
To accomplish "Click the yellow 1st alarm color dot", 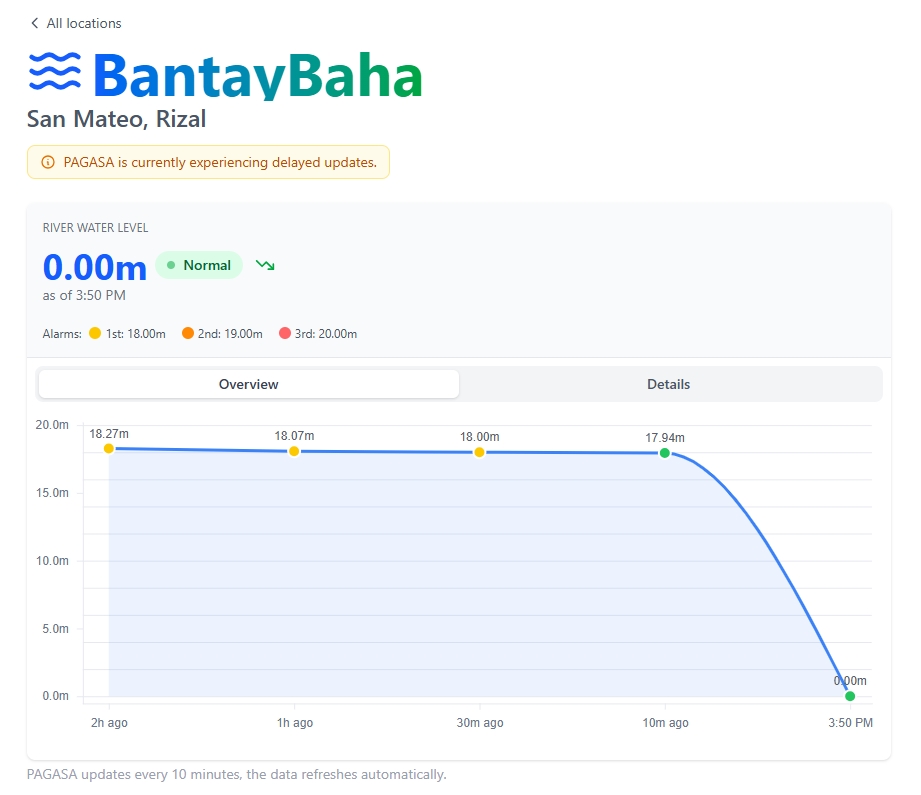I will pyautogui.click(x=95, y=333).
